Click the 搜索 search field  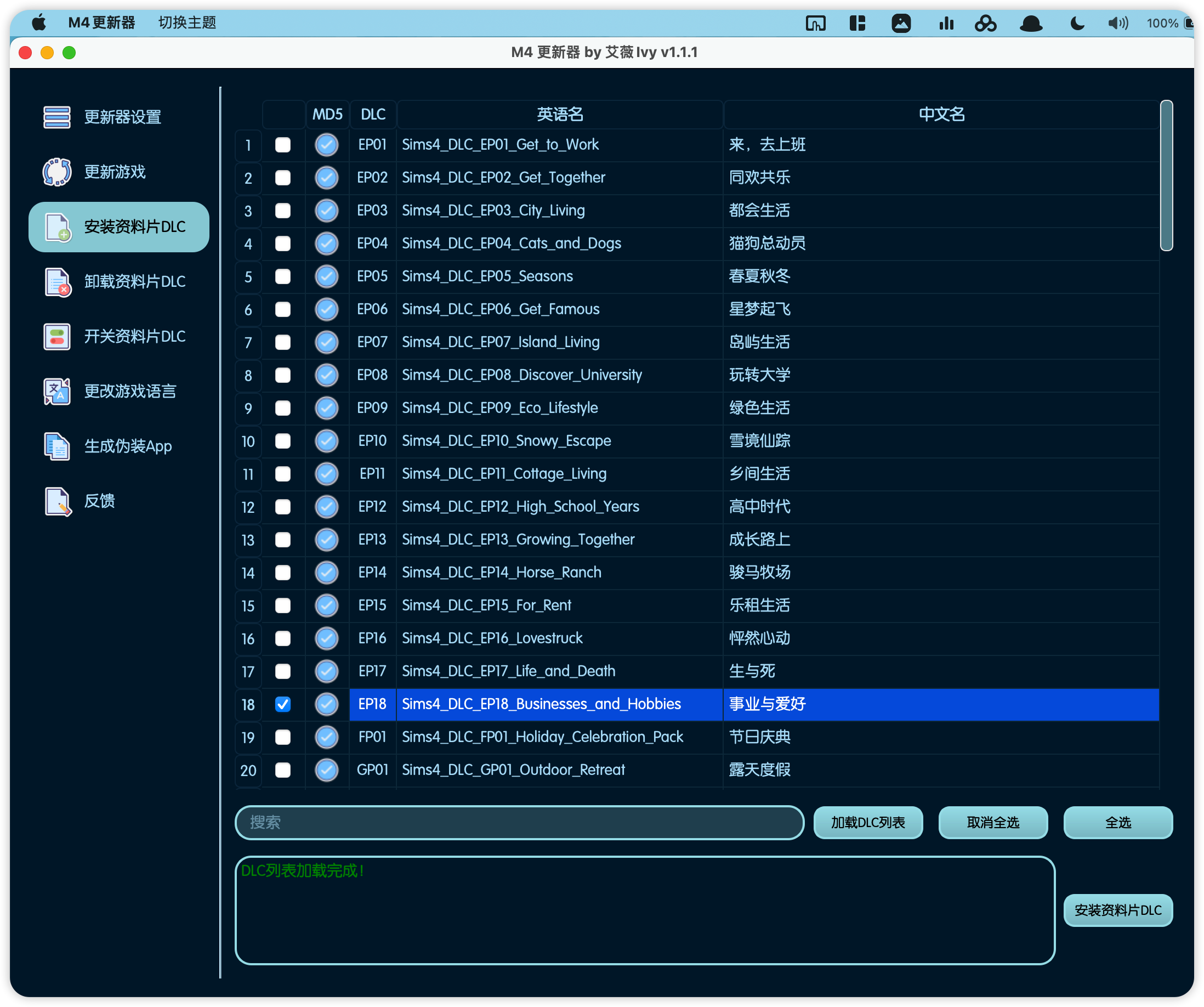[x=519, y=823]
